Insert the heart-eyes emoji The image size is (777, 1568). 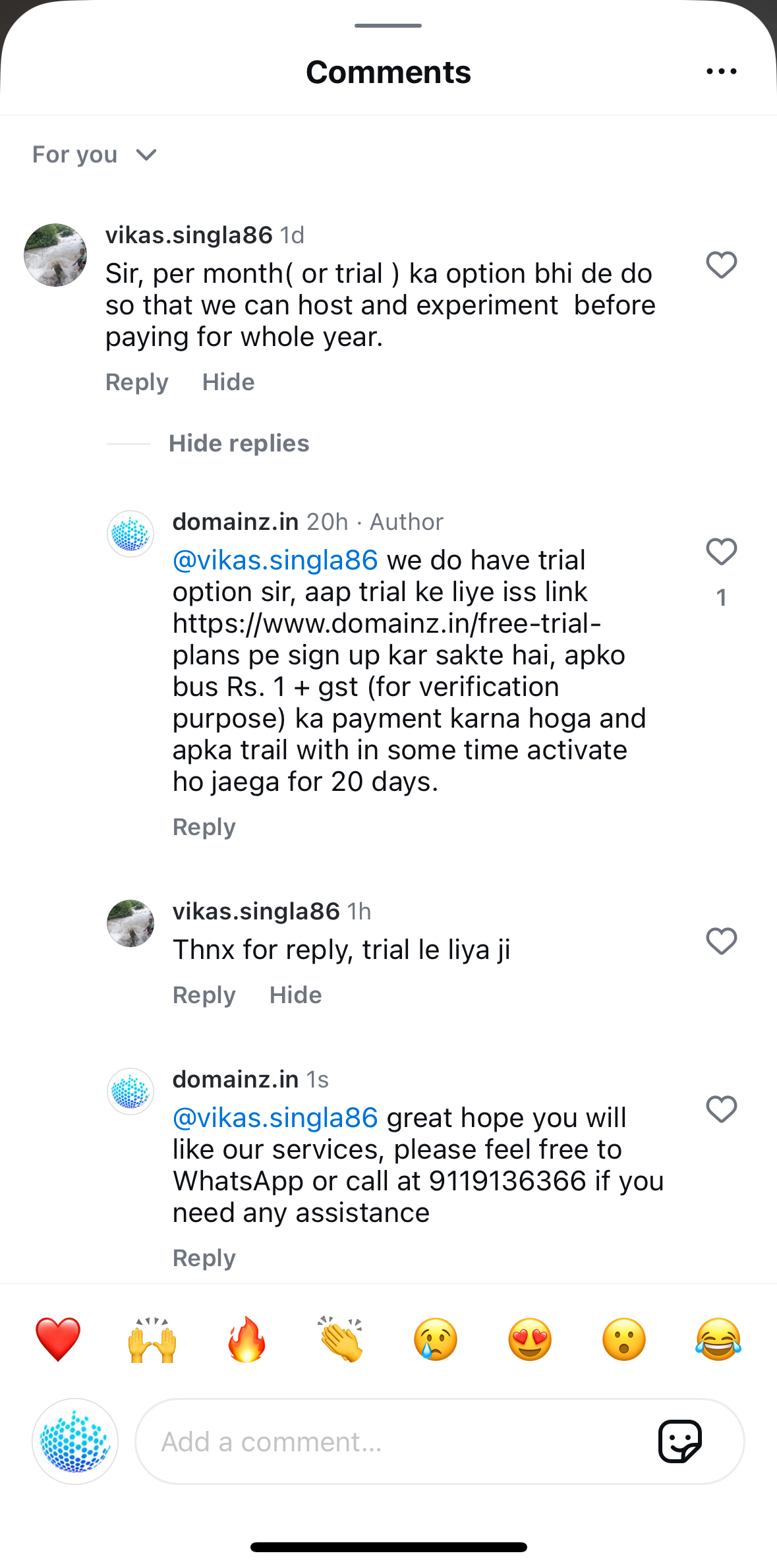point(530,1339)
